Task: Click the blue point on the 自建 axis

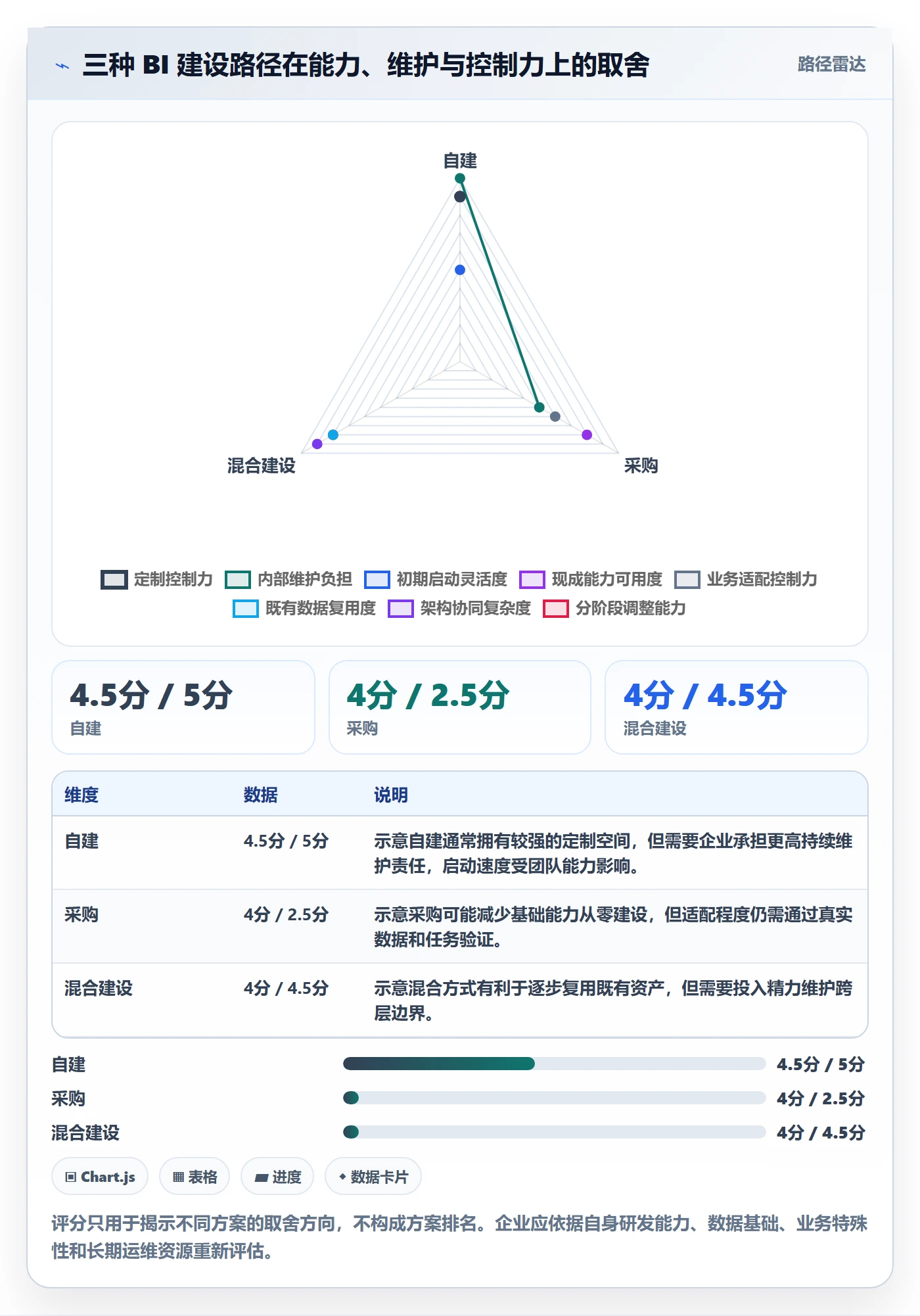Action: [460, 270]
